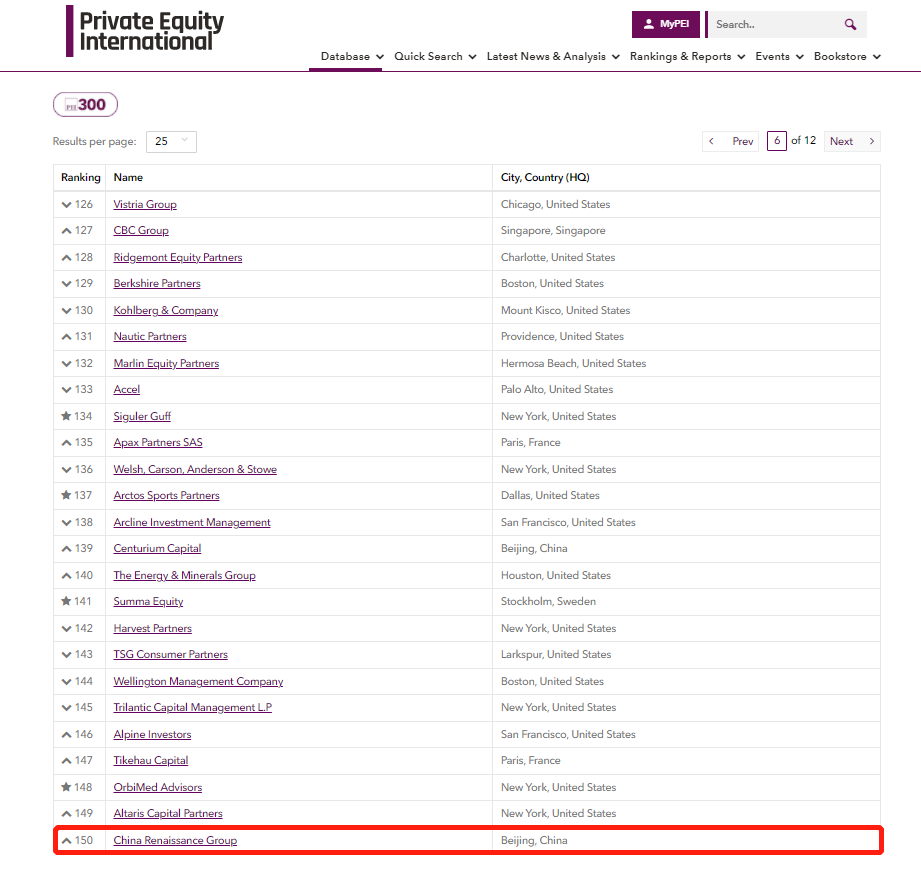Click the up arrow beside rank 150

[x=66, y=841]
